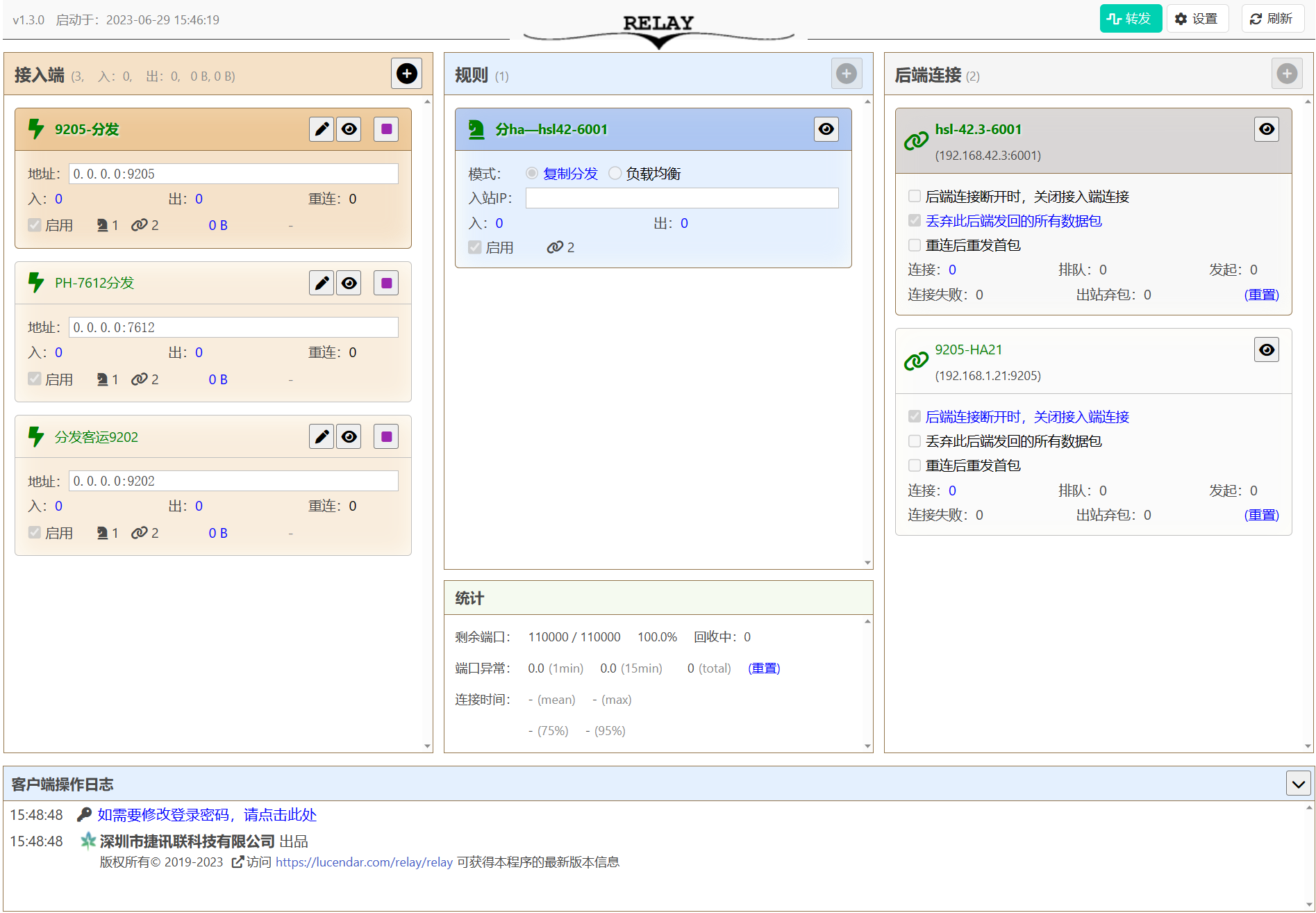Screen dimensions: 1316x913
Task: Toggle 启用 checkbox for PH-7612分发
Action: tap(34, 379)
